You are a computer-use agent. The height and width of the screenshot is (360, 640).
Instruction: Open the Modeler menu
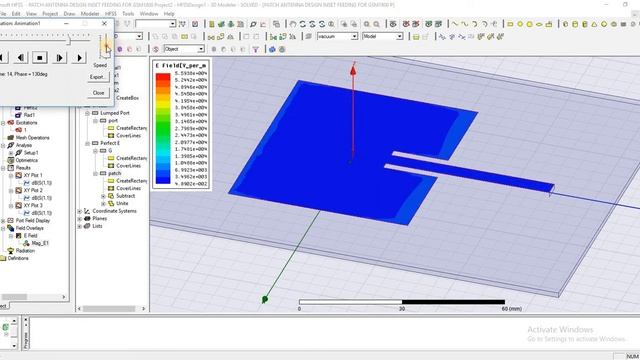point(90,13)
